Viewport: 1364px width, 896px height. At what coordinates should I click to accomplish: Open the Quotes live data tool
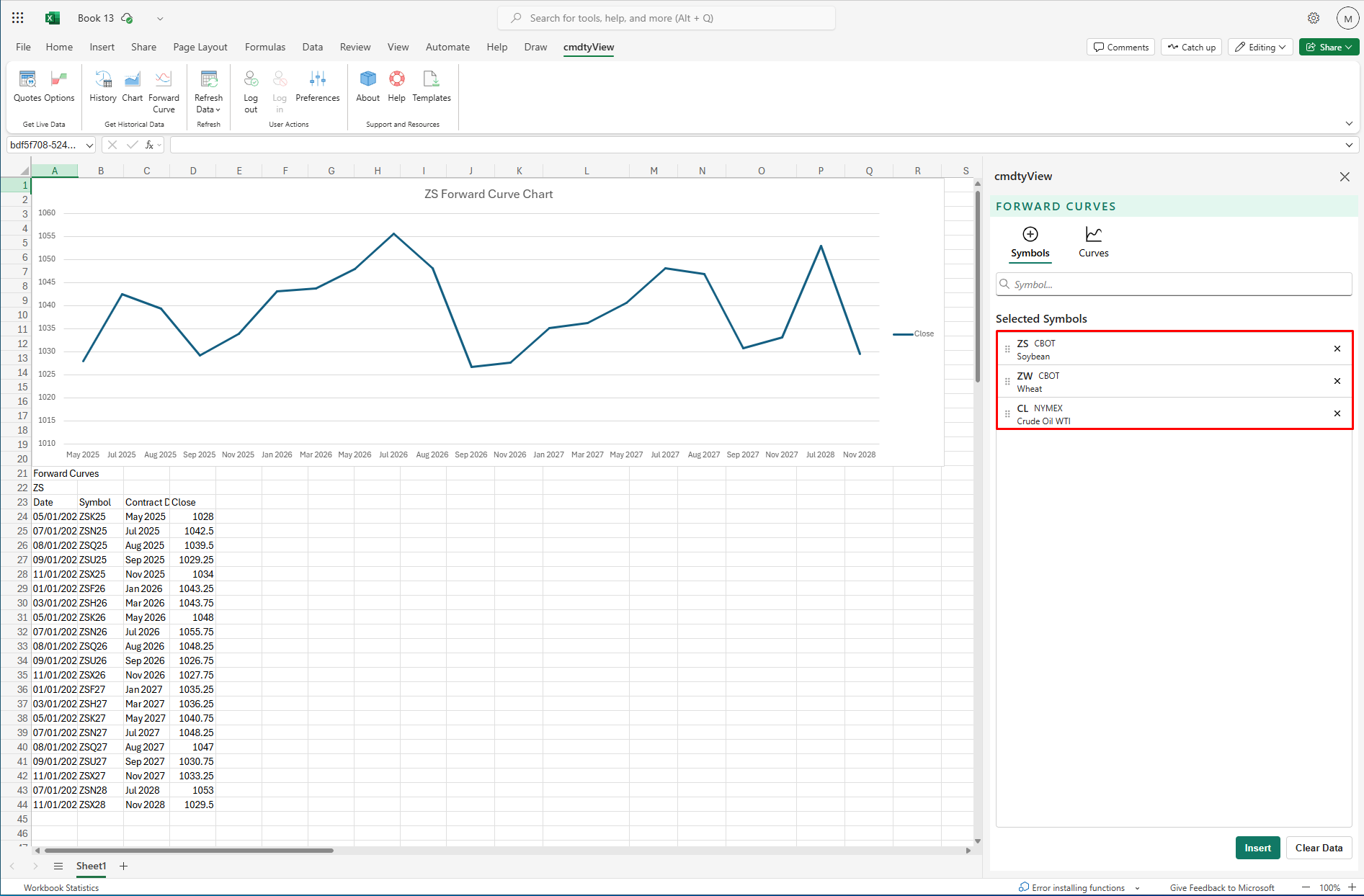pos(27,86)
